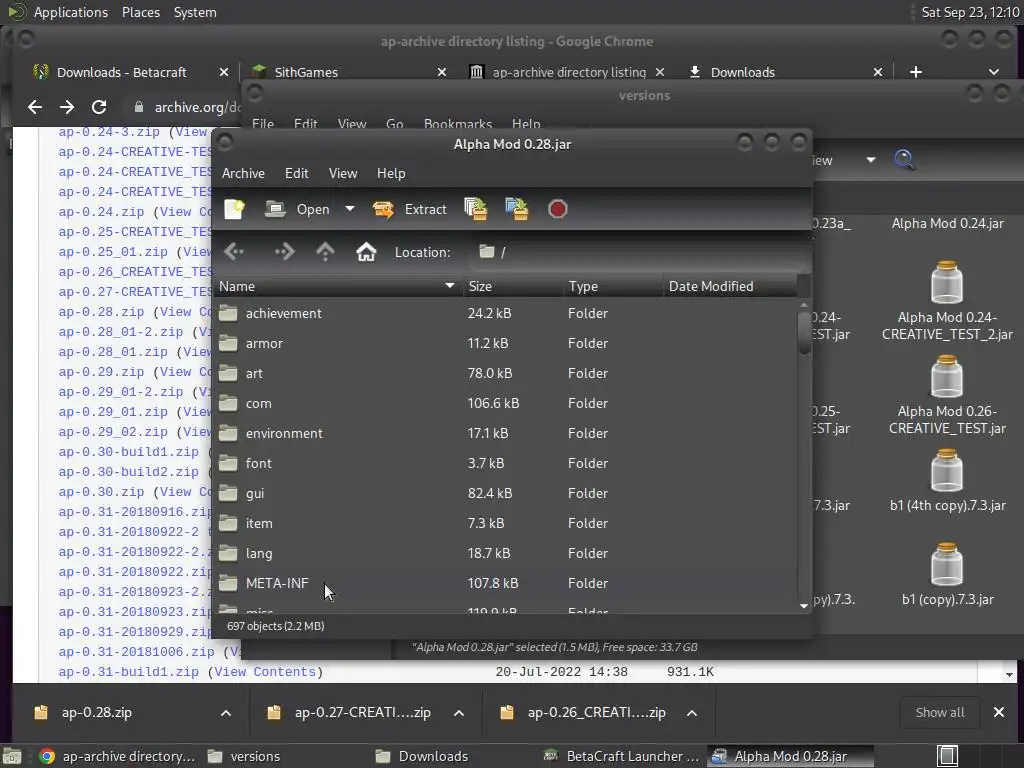
Task: Select the item folder
Action: pyautogui.click(x=505, y=524)
